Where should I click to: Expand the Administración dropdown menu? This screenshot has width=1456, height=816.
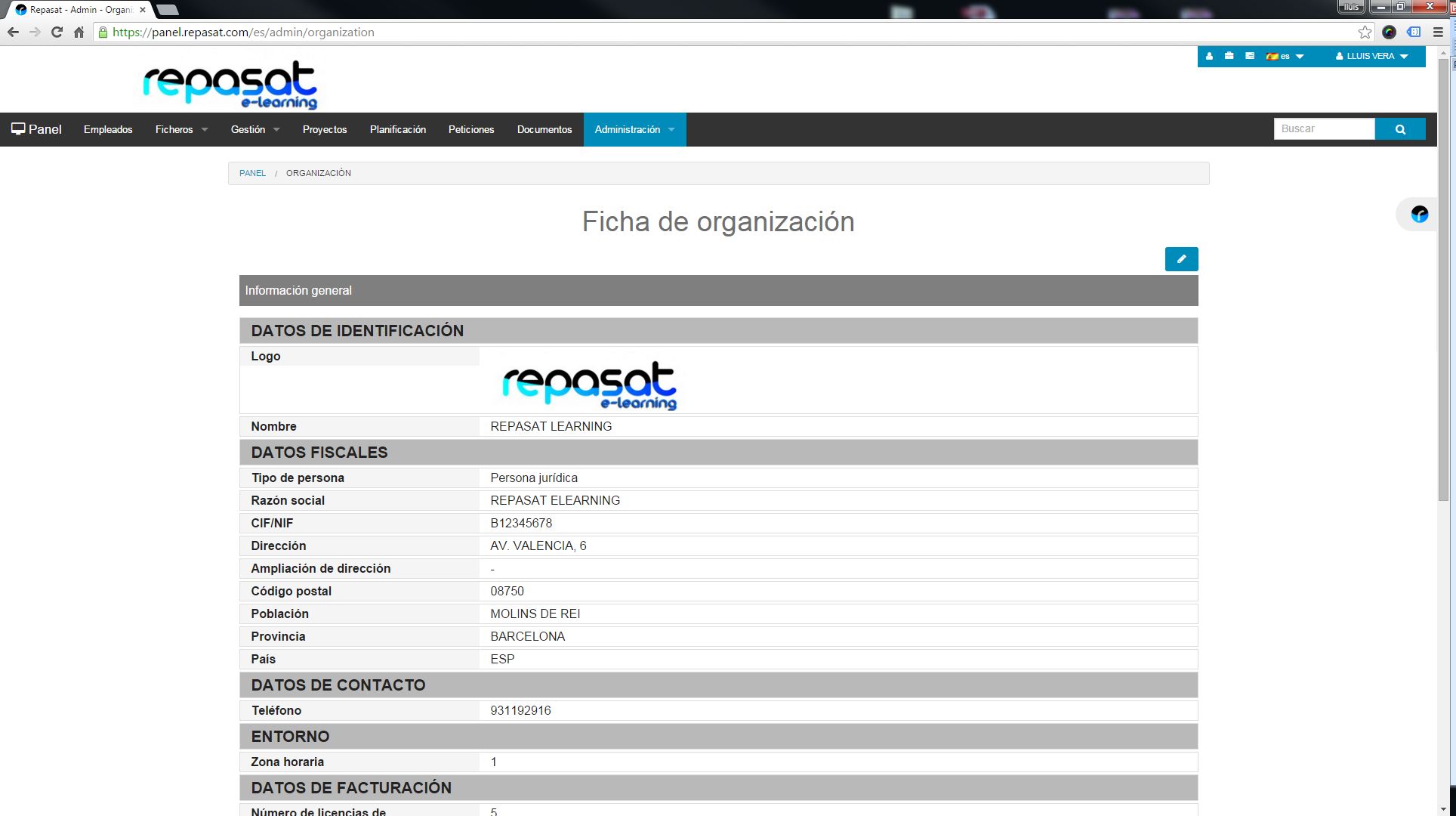(635, 129)
